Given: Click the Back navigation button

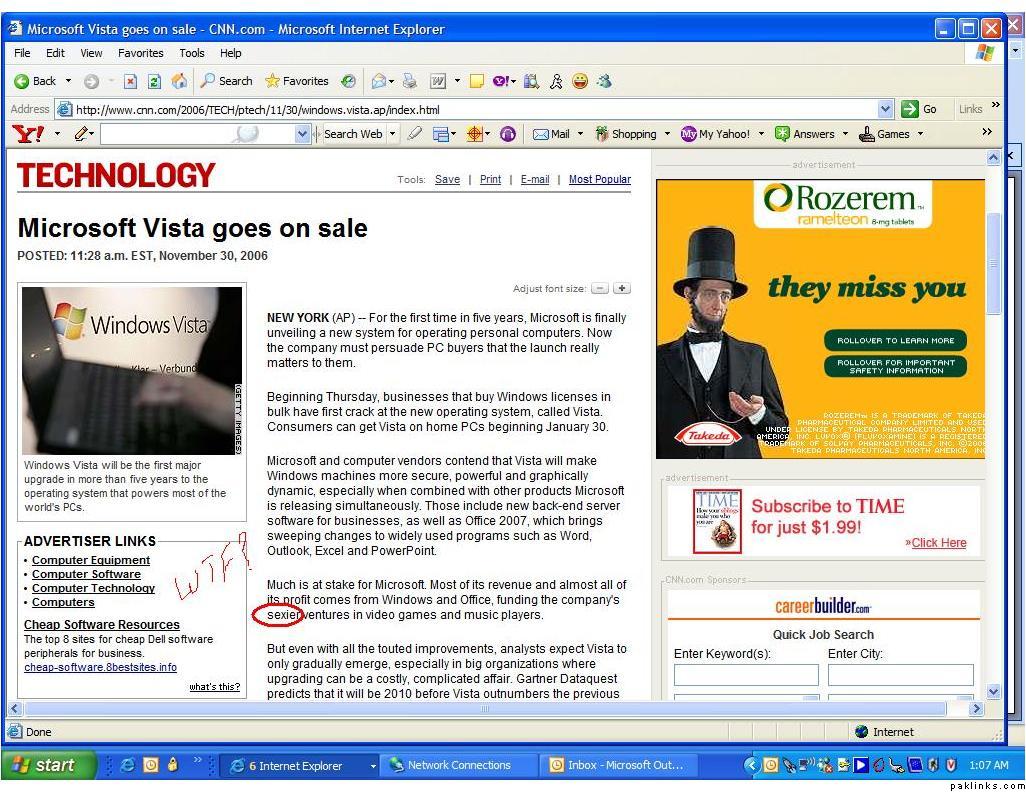Looking at the screenshot, I should point(36,81).
